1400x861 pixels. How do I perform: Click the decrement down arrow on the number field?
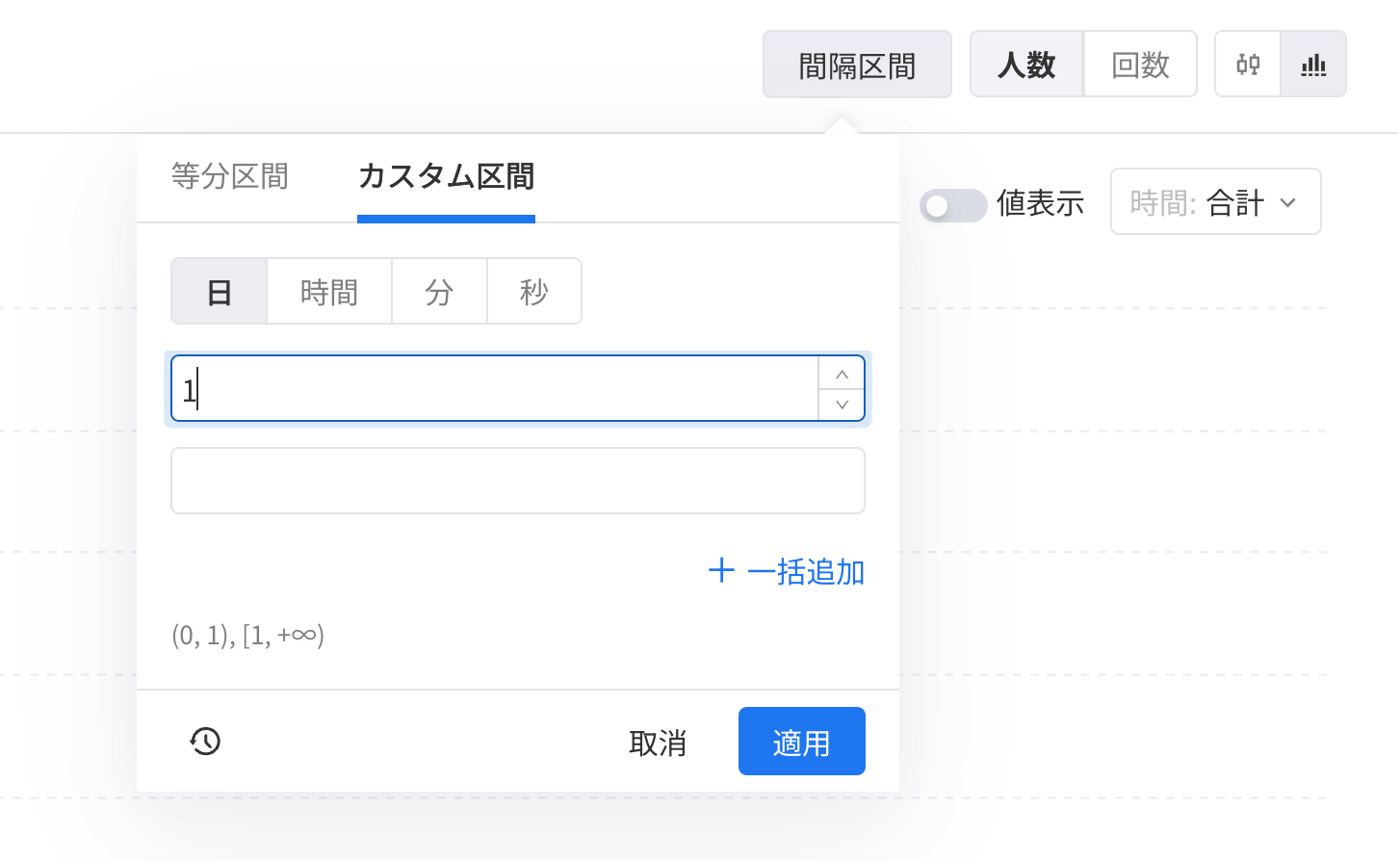842,404
